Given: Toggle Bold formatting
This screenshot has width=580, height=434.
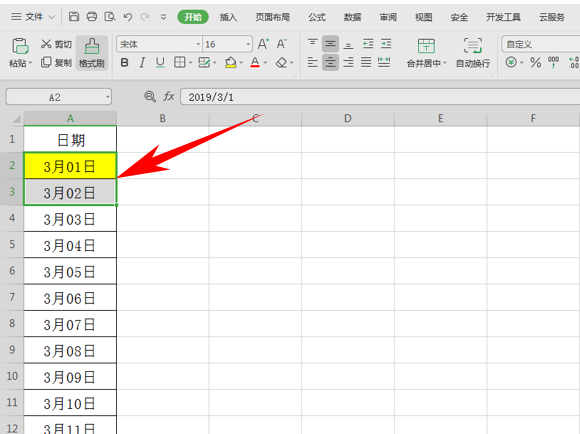Looking at the screenshot, I should click(x=125, y=63).
